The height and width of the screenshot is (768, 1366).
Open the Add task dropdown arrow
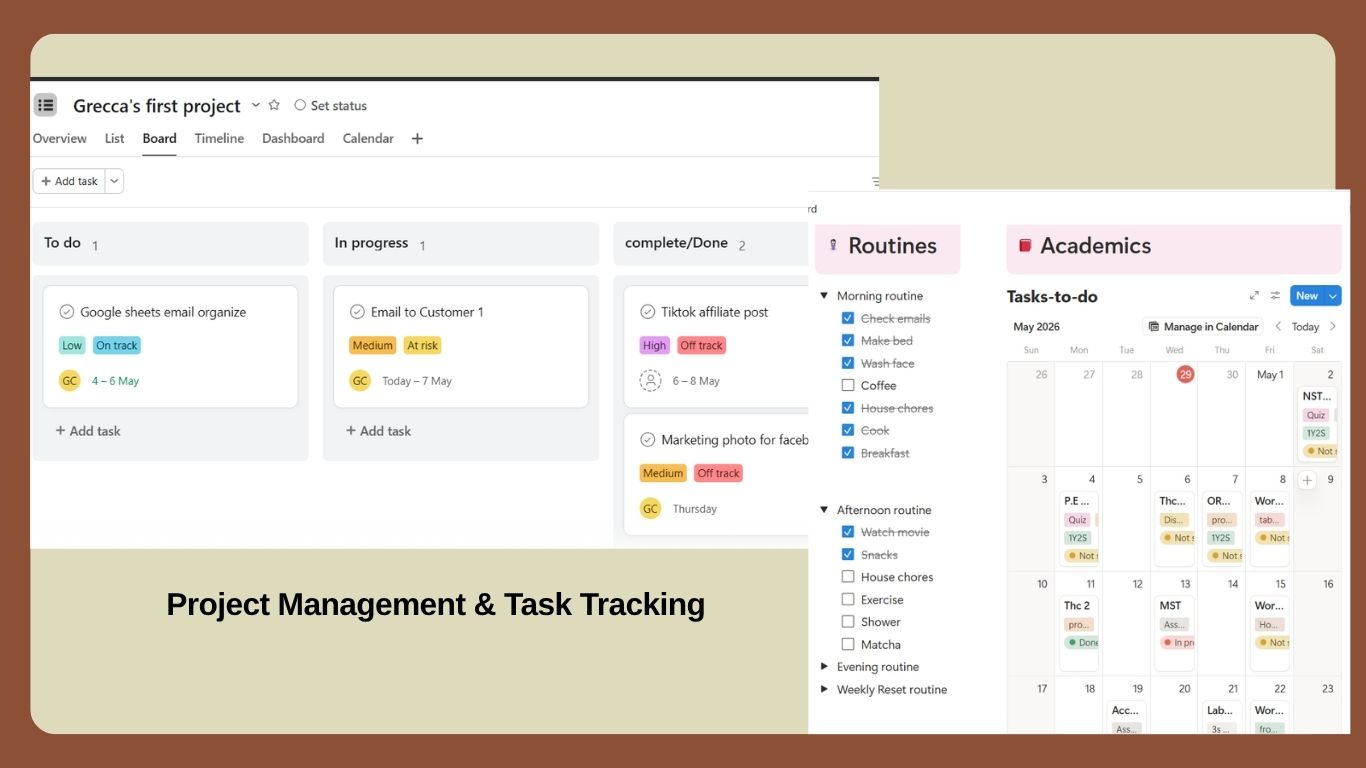tap(114, 181)
